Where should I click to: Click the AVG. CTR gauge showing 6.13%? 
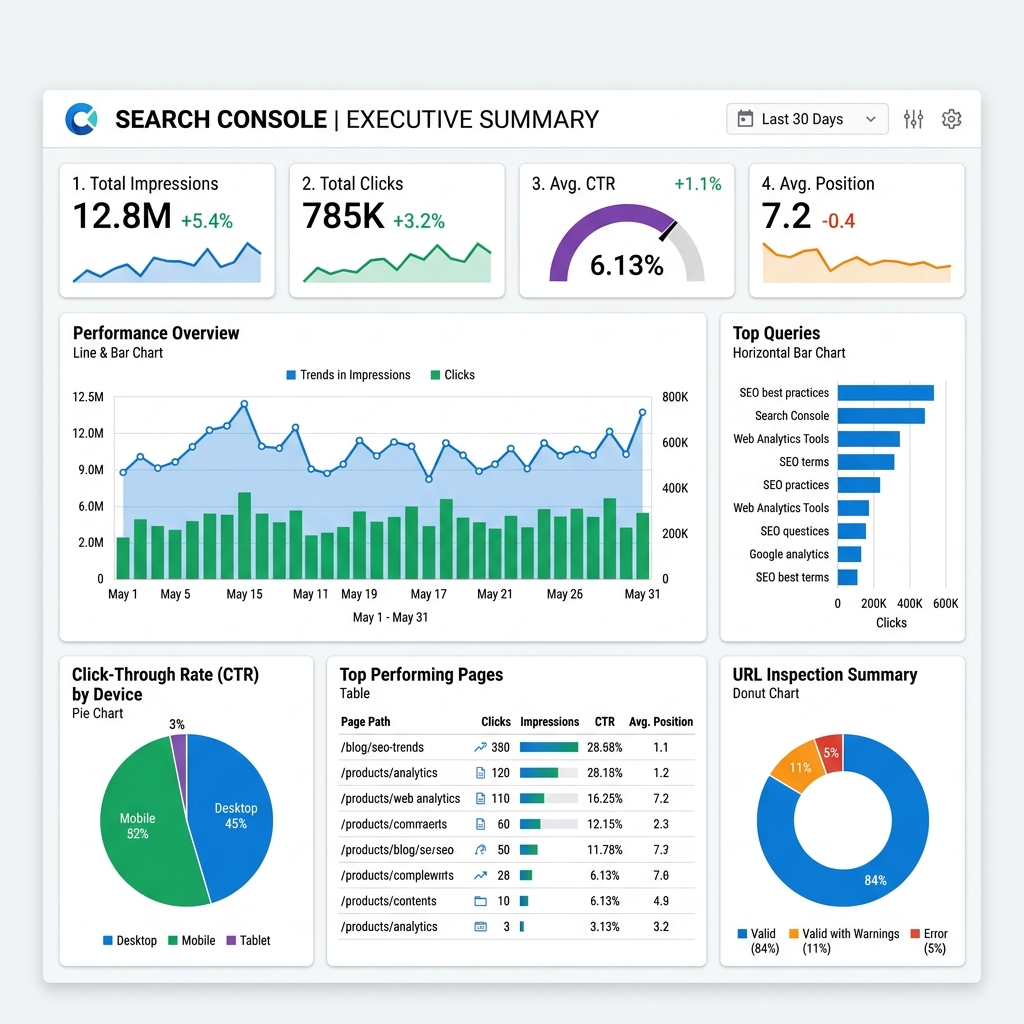(627, 245)
